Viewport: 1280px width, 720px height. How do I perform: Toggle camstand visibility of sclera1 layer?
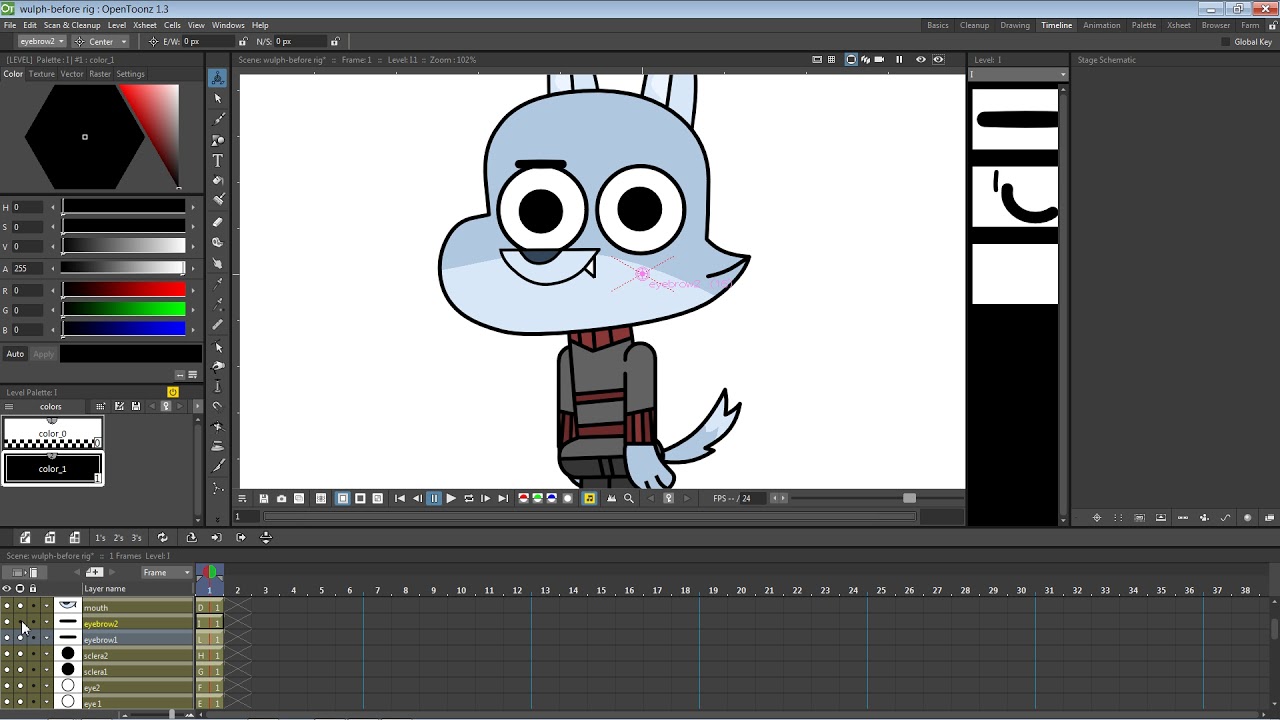pyautogui.click(x=19, y=671)
